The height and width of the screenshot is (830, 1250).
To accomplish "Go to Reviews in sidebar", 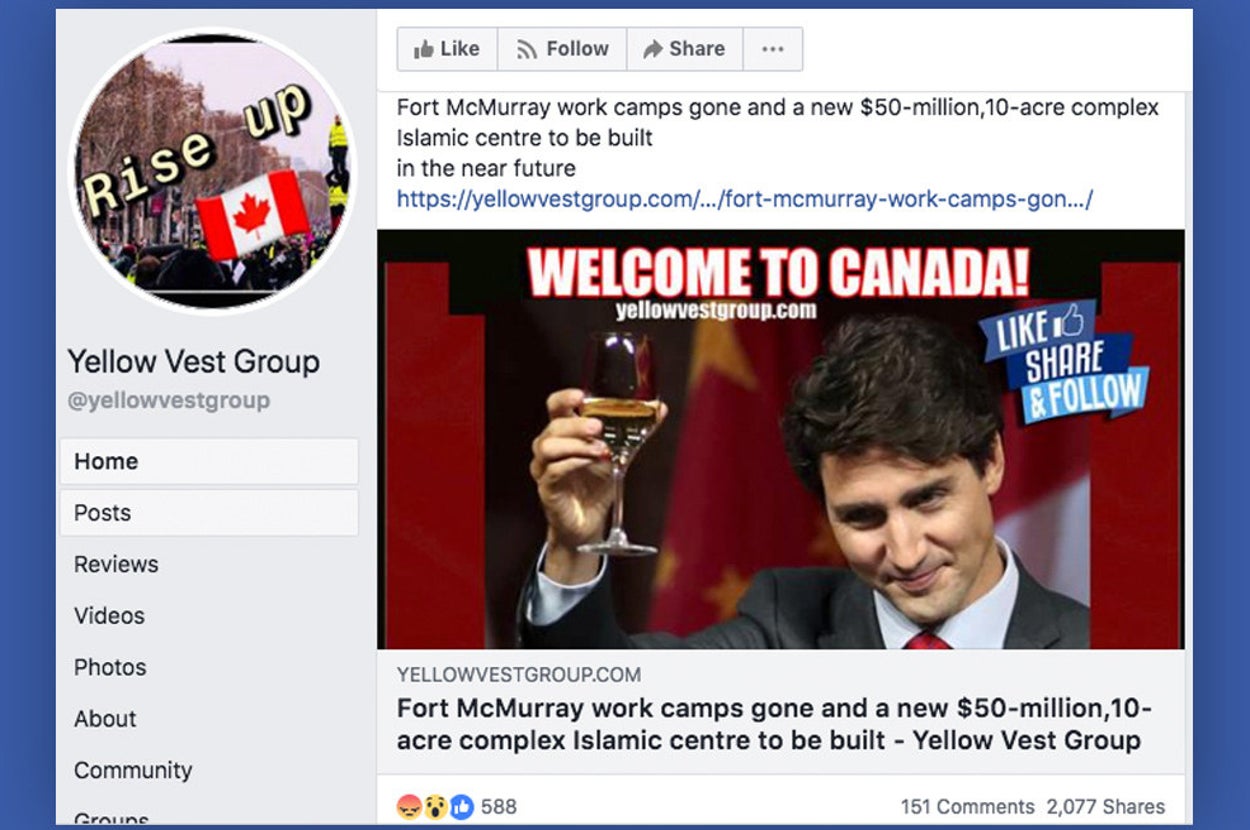I will pos(116,564).
